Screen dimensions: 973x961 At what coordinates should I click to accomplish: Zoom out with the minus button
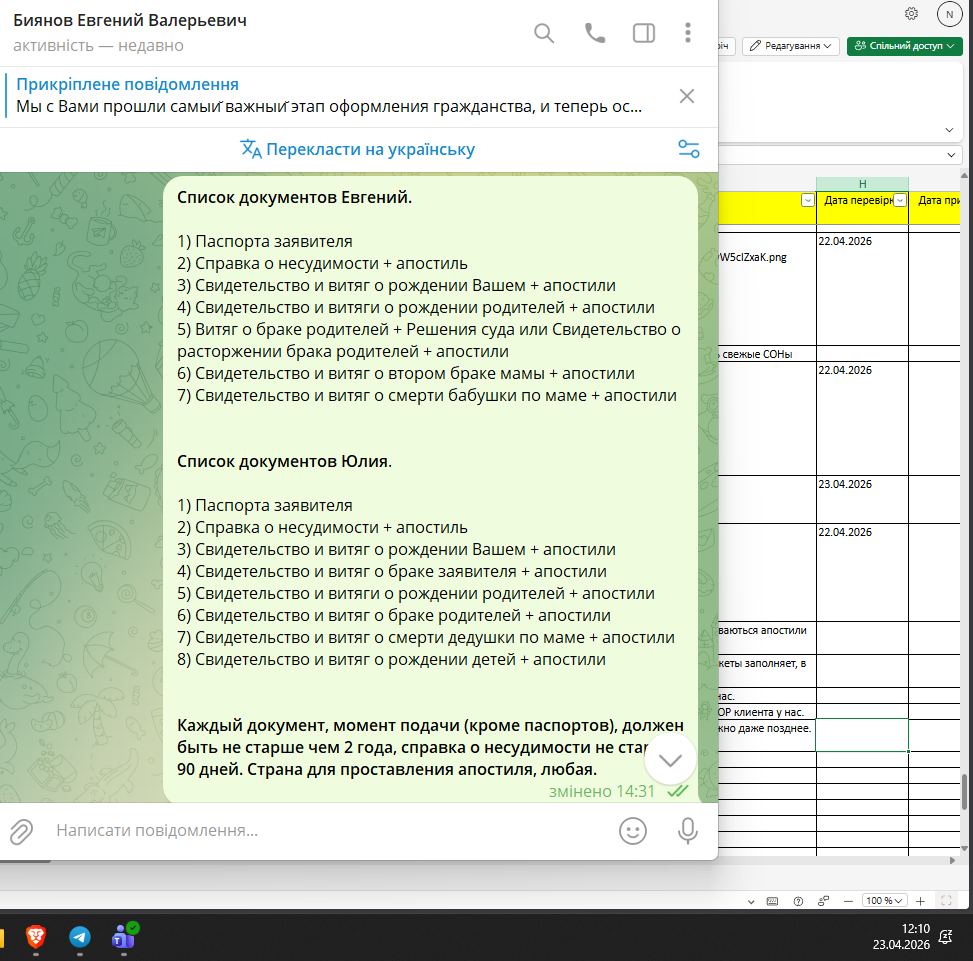[848, 901]
